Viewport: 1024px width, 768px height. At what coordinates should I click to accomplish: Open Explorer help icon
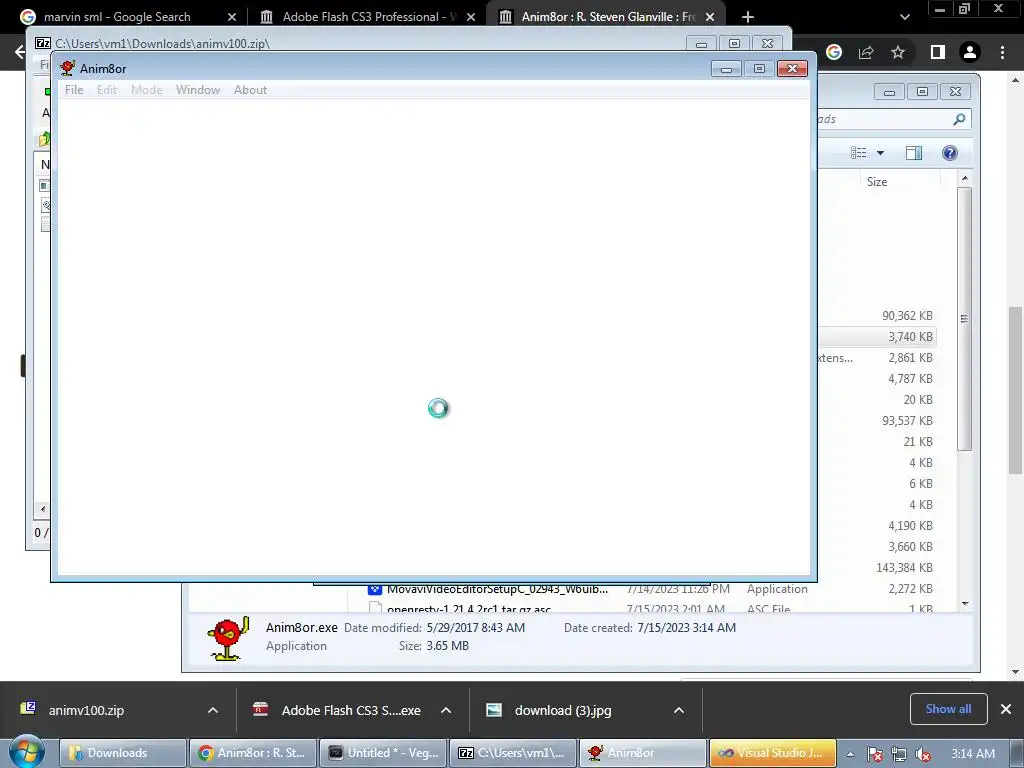click(950, 153)
